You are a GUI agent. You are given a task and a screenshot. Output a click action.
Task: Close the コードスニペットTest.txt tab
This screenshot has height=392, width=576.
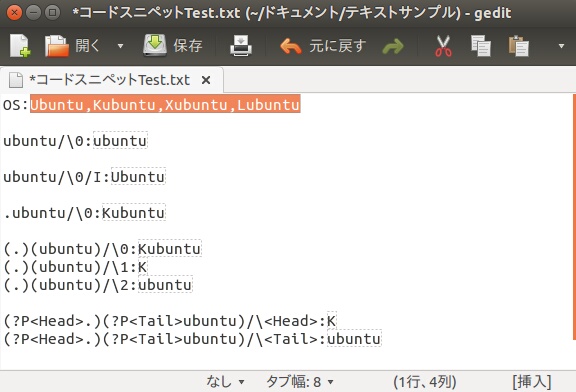tap(206, 80)
